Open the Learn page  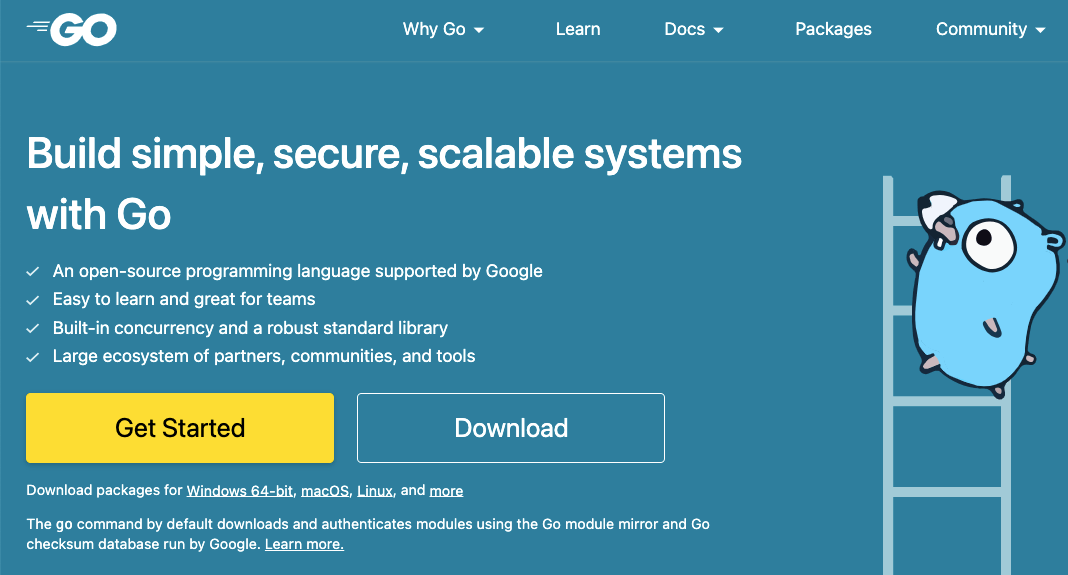tap(578, 29)
